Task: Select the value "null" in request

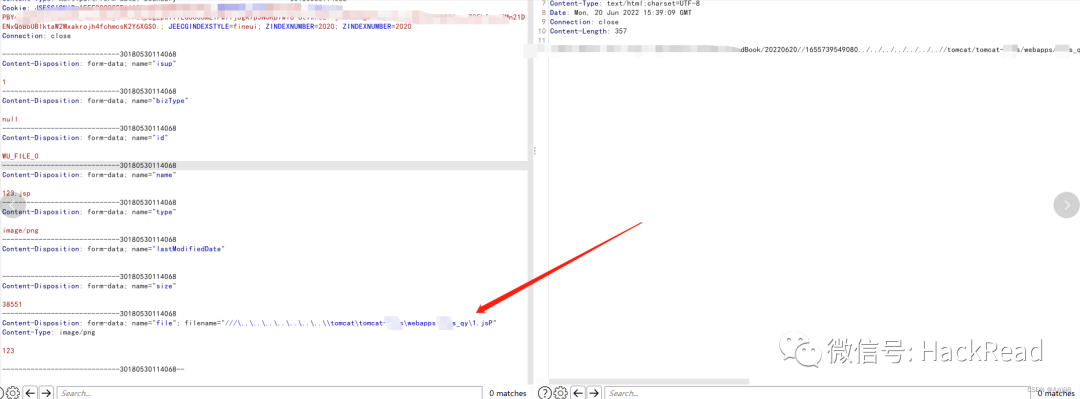Action: [10, 119]
